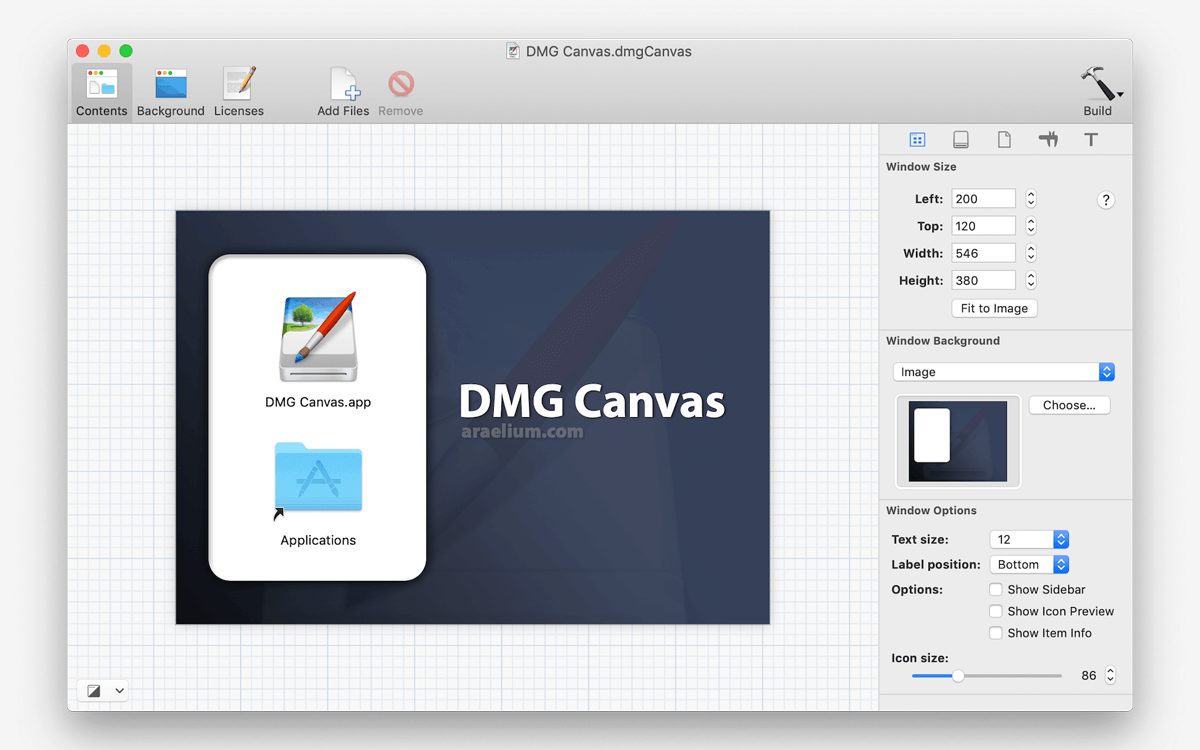Click the Top field stepper arrows
This screenshot has height=750, width=1200.
(1031, 226)
